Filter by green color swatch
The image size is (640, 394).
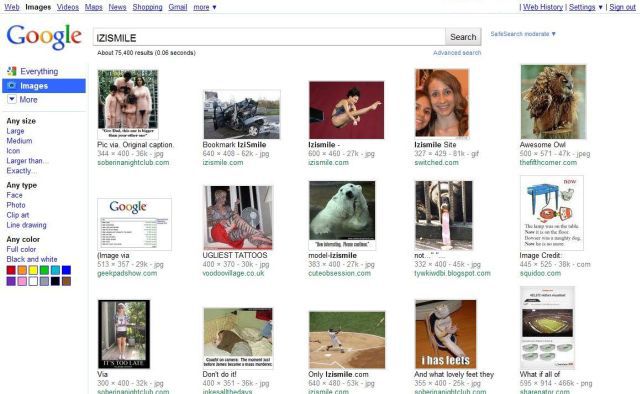pos(44,270)
